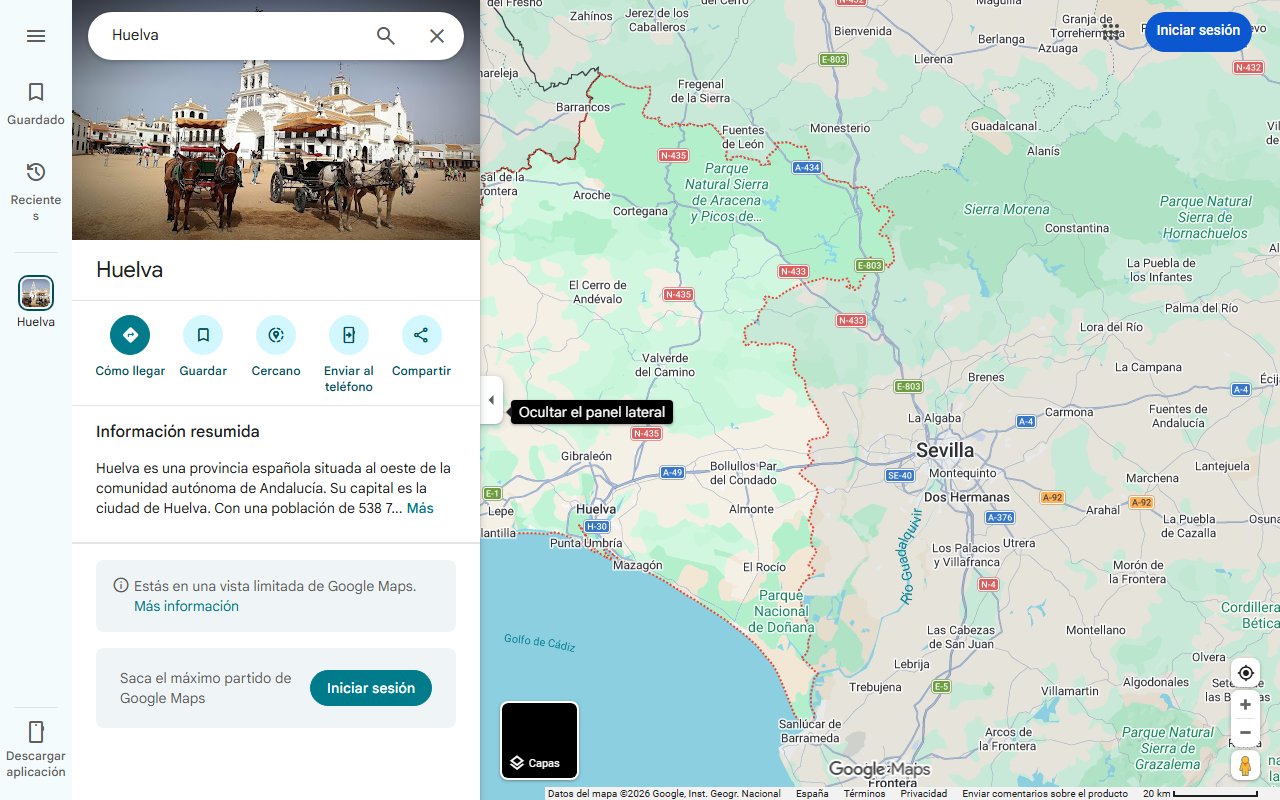Select Enviar al teléfono
The height and width of the screenshot is (800, 1280).
pyautogui.click(x=348, y=335)
